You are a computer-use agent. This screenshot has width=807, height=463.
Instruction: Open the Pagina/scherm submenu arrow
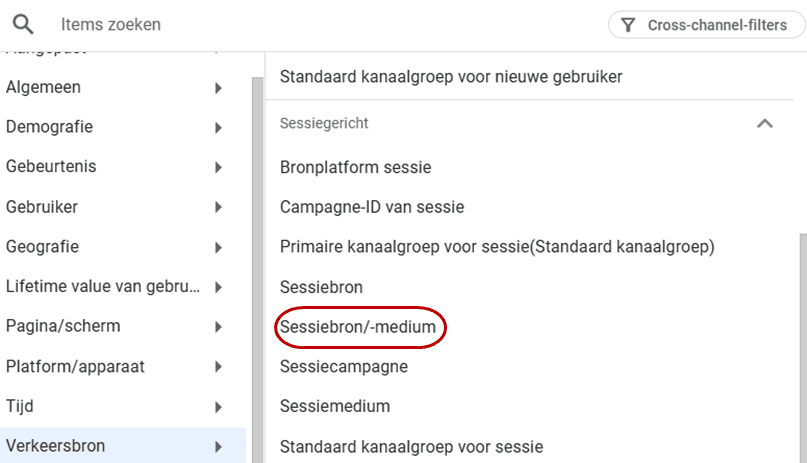click(218, 327)
